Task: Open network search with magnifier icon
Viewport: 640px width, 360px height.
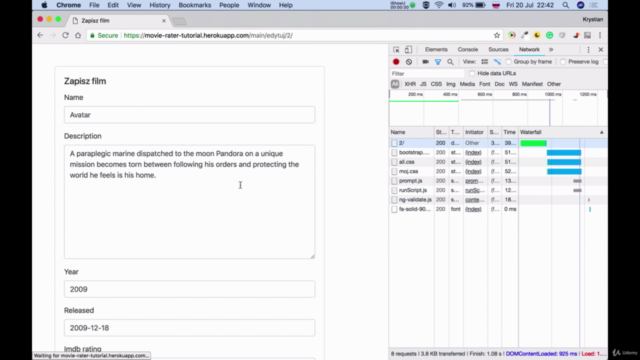Action: (x=450, y=62)
